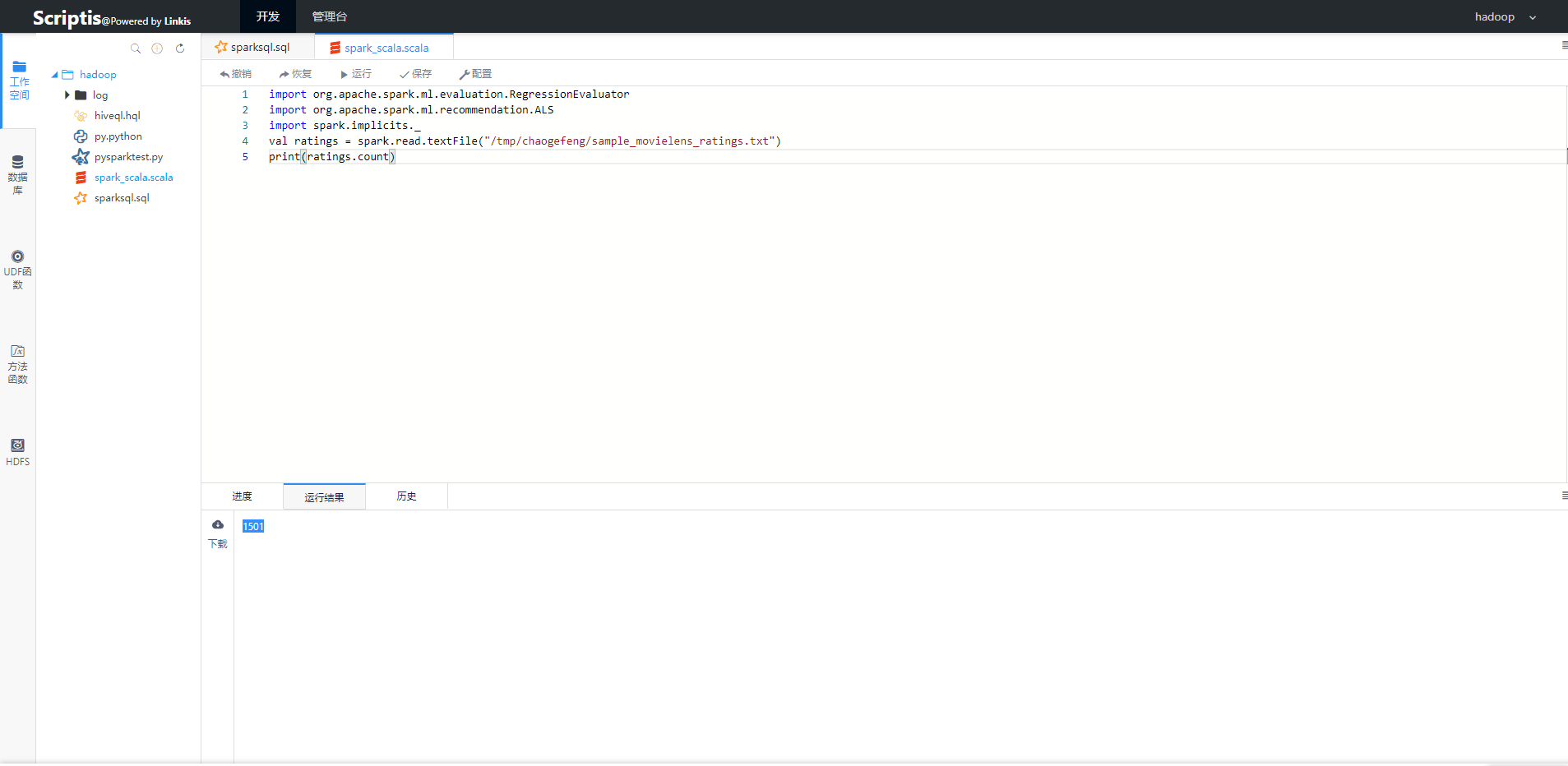Save the current script
This screenshot has width=1568, height=766.
pos(415,74)
